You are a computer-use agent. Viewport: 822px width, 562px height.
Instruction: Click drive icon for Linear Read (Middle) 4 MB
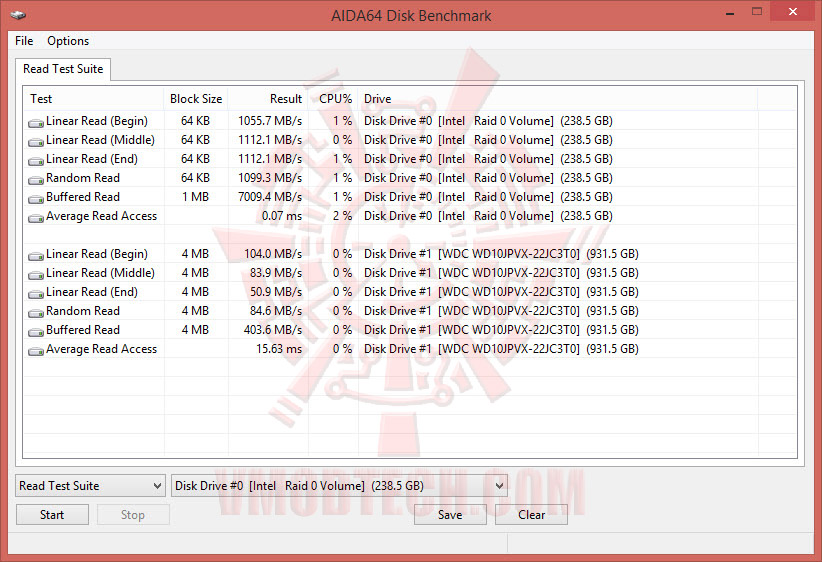[36, 275]
